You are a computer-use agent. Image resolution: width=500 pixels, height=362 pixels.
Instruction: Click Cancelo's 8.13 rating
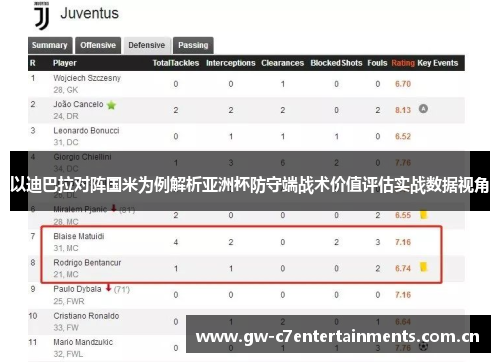[x=403, y=110]
